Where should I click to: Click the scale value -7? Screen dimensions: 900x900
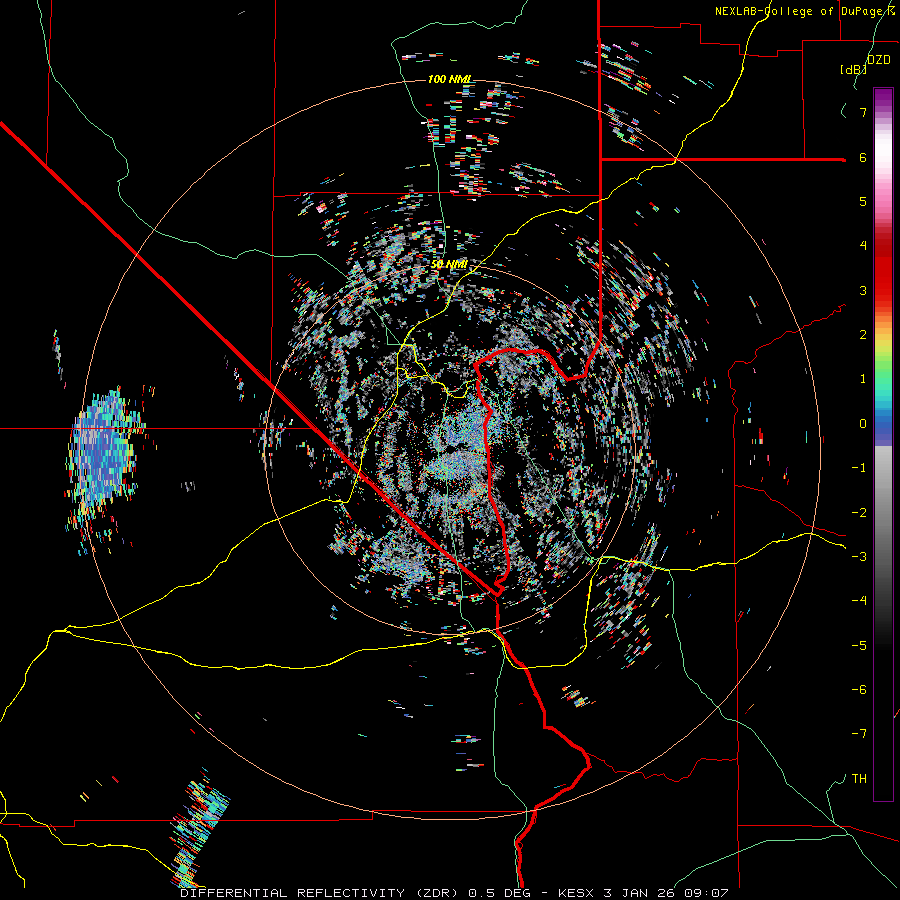click(859, 734)
